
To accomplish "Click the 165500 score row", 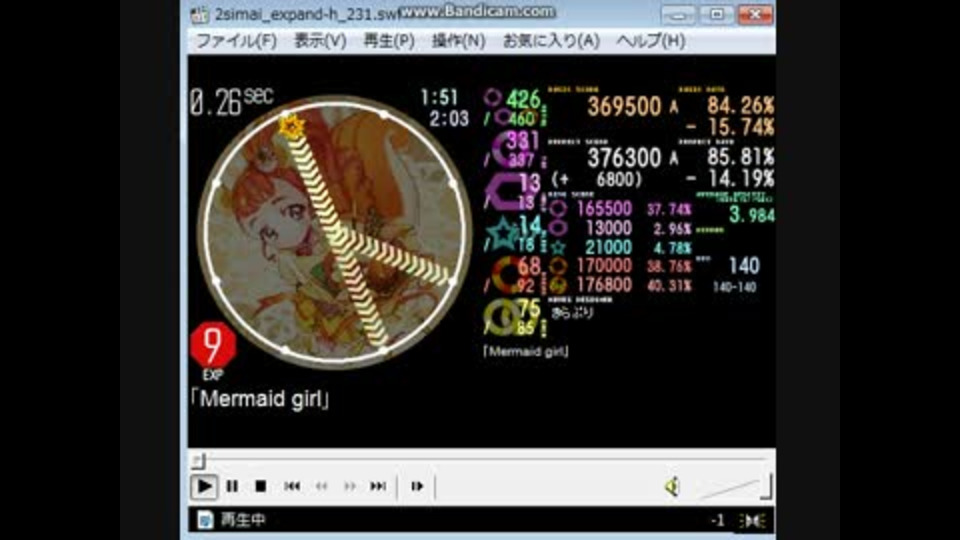I will [620, 208].
